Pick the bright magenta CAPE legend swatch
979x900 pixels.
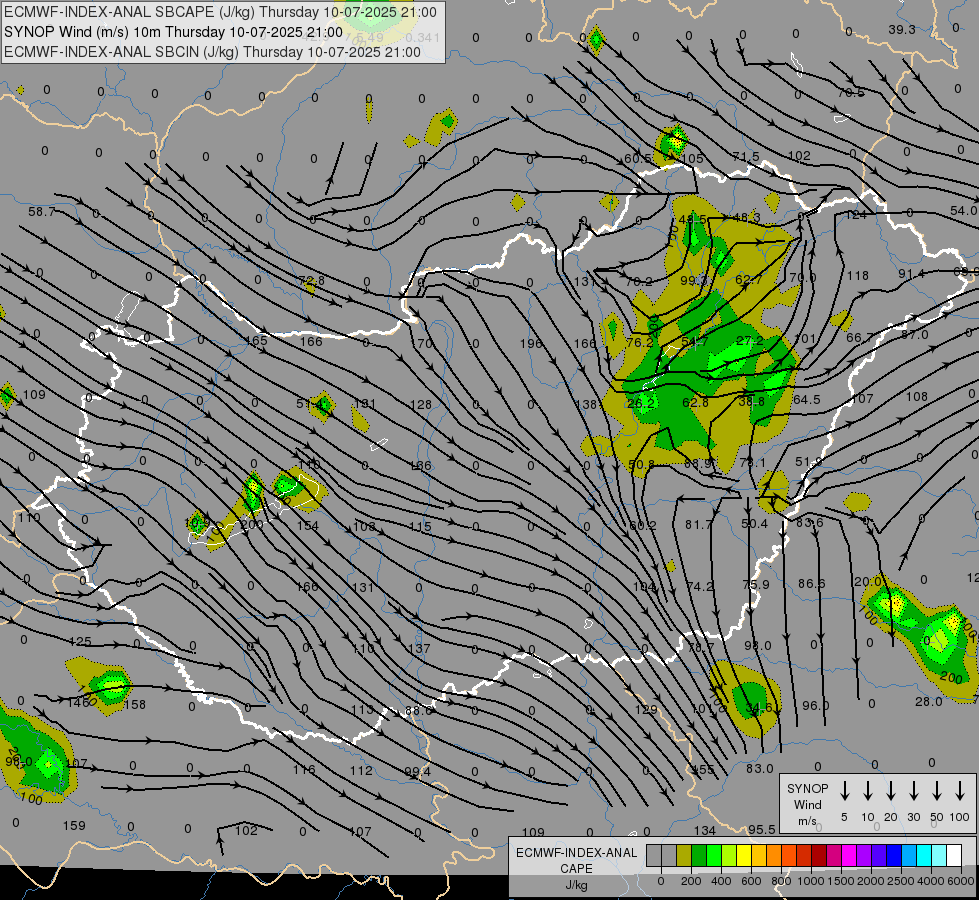849,855
